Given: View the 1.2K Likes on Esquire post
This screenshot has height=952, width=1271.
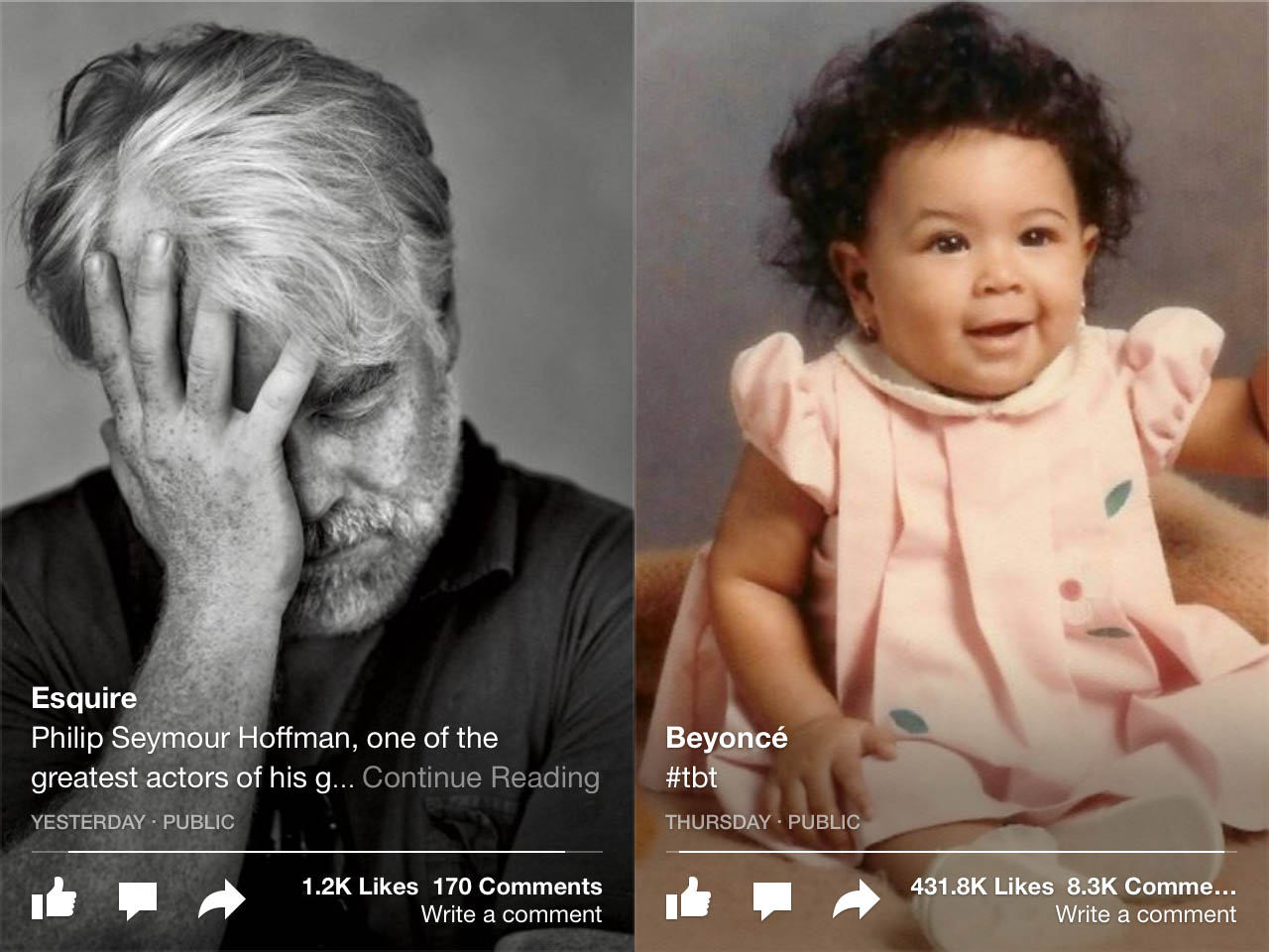Looking at the screenshot, I should [360, 887].
